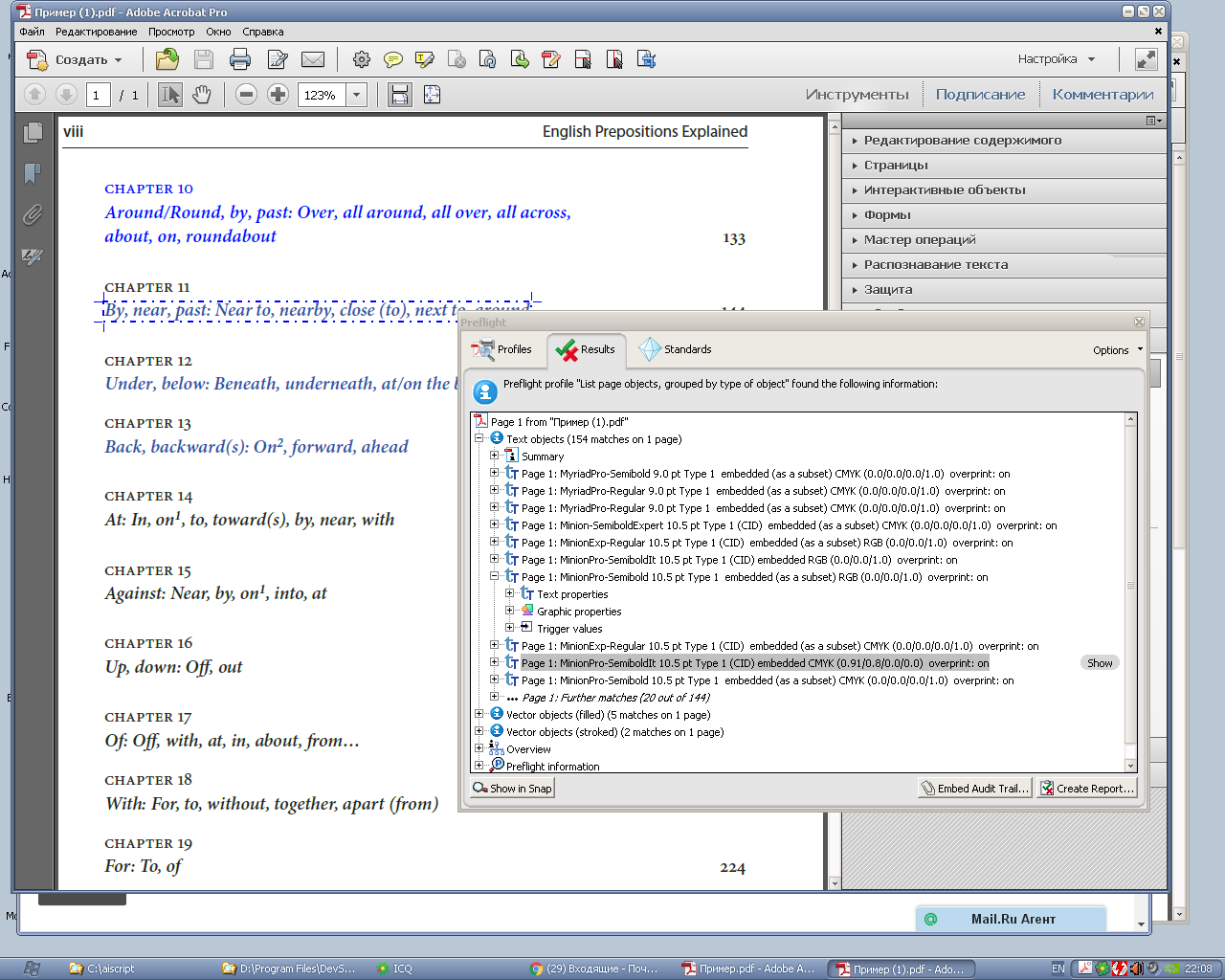Expand the Формы panel section
This screenshot has width=1225, height=980.
(1004, 215)
